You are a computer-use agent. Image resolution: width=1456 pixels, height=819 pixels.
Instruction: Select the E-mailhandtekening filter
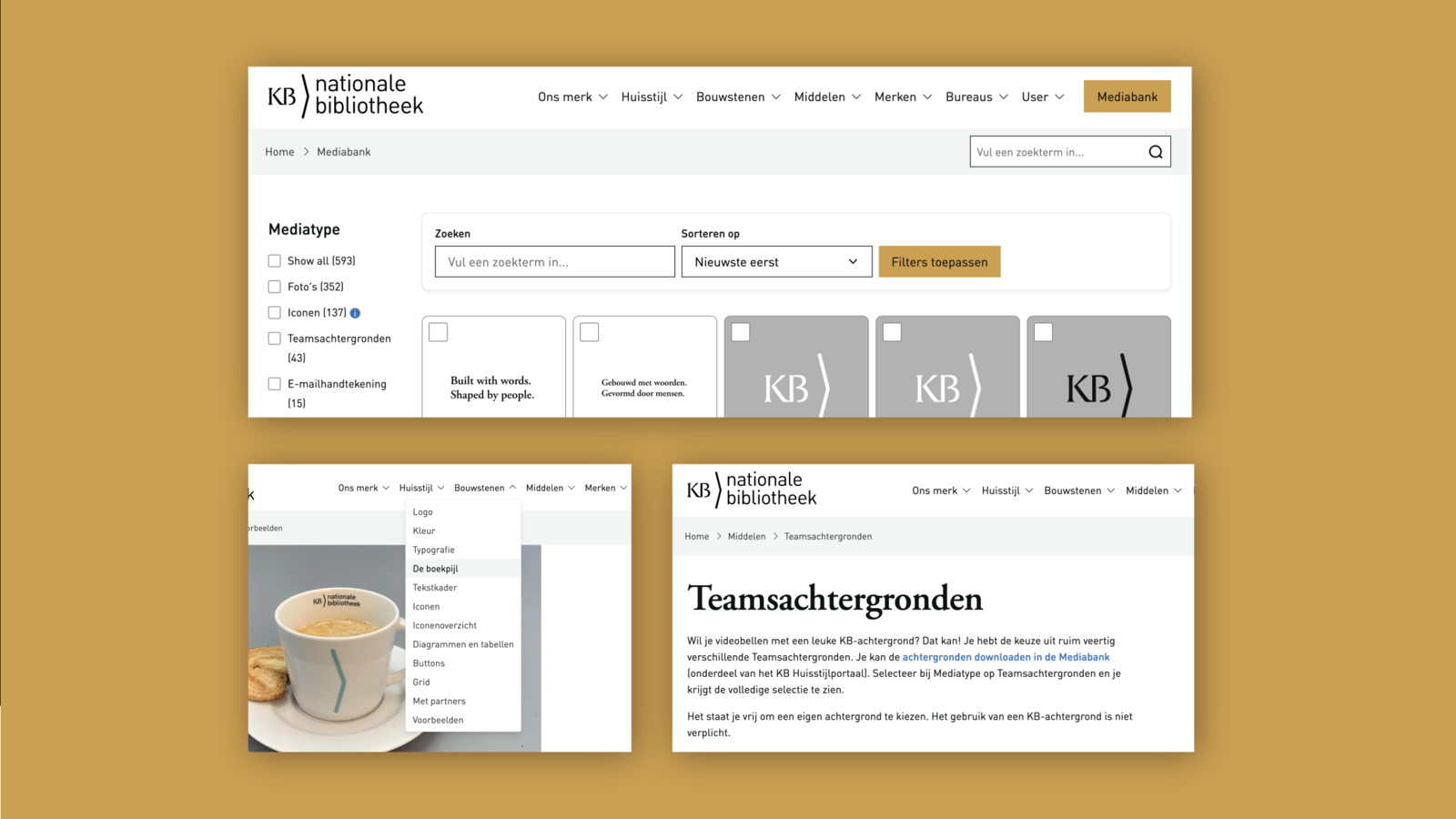274,383
